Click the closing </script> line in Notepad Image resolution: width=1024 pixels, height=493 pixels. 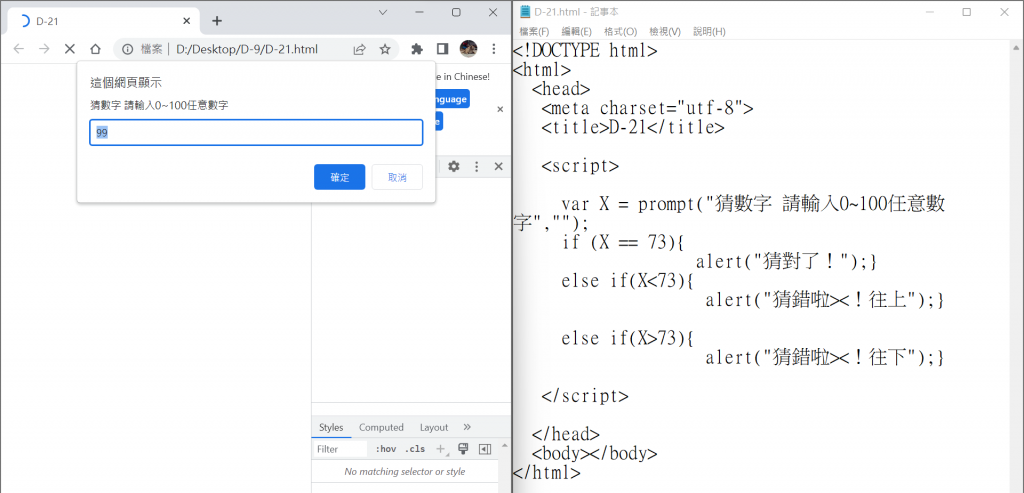[585, 396]
